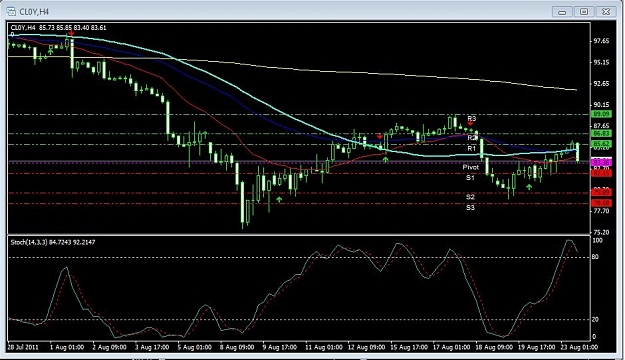This screenshot has width=625, height=360.
Task: Click the 75.20 price axis value
Action: (x=601, y=232)
